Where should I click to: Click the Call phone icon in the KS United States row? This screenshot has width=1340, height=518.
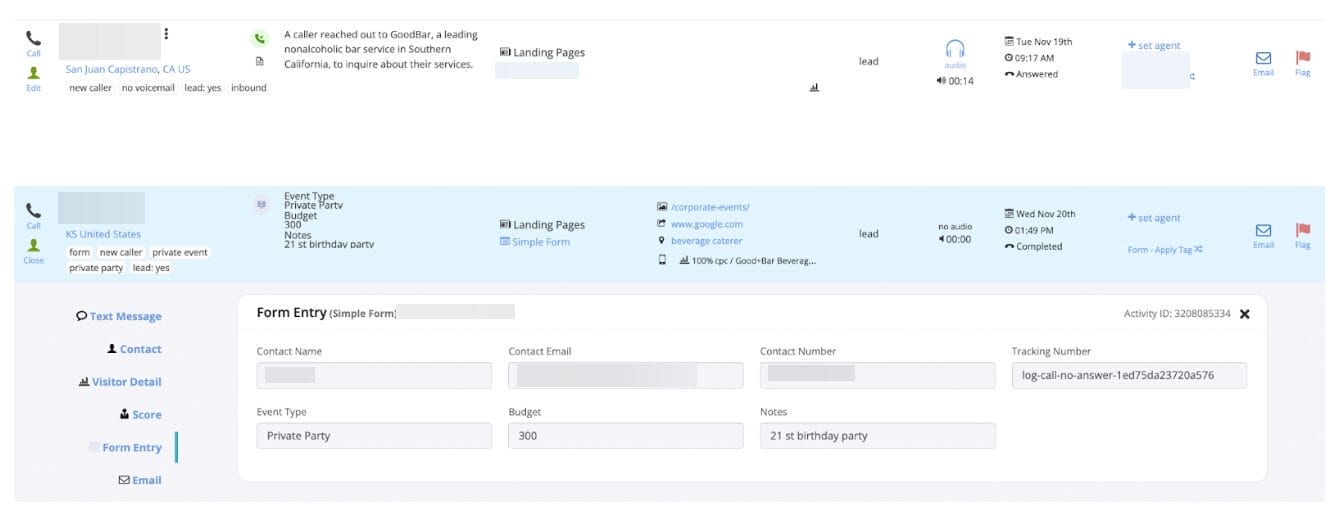(x=33, y=211)
